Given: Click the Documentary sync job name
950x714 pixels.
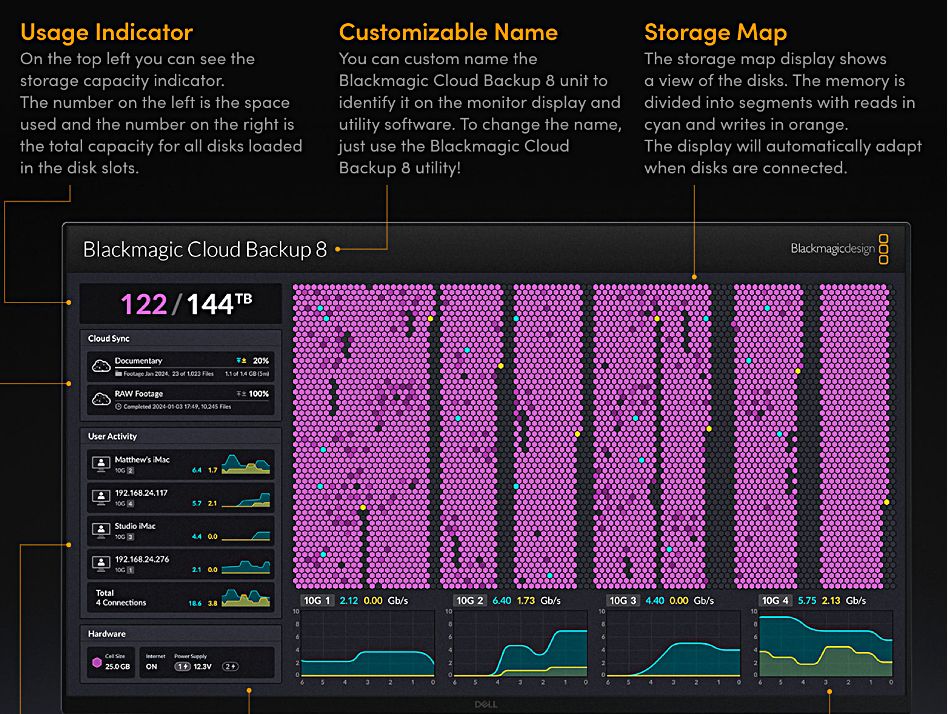Looking at the screenshot, I should coord(138,361).
